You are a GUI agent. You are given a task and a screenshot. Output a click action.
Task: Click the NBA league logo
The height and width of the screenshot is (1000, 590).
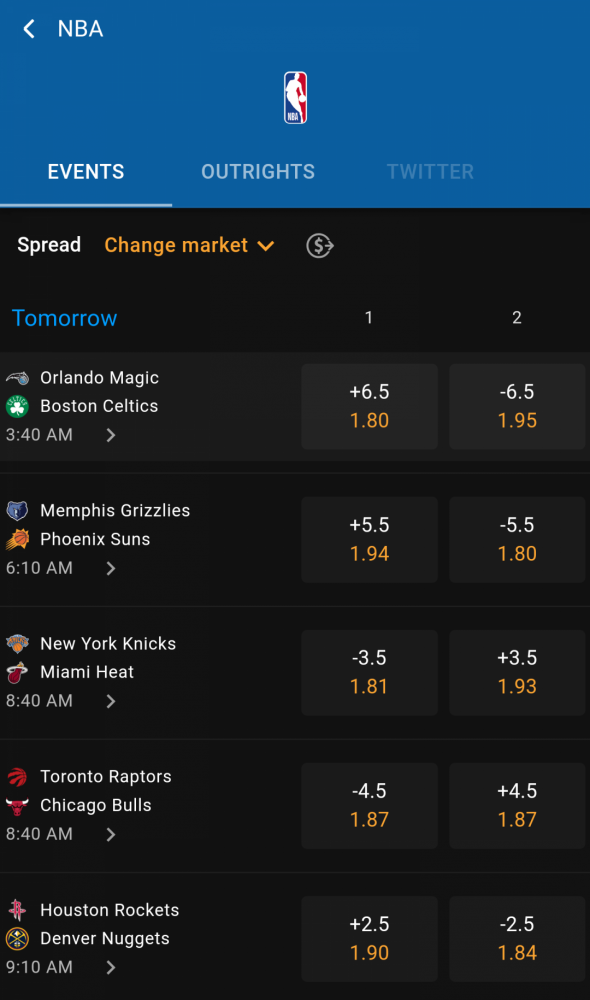coord(295,98)
